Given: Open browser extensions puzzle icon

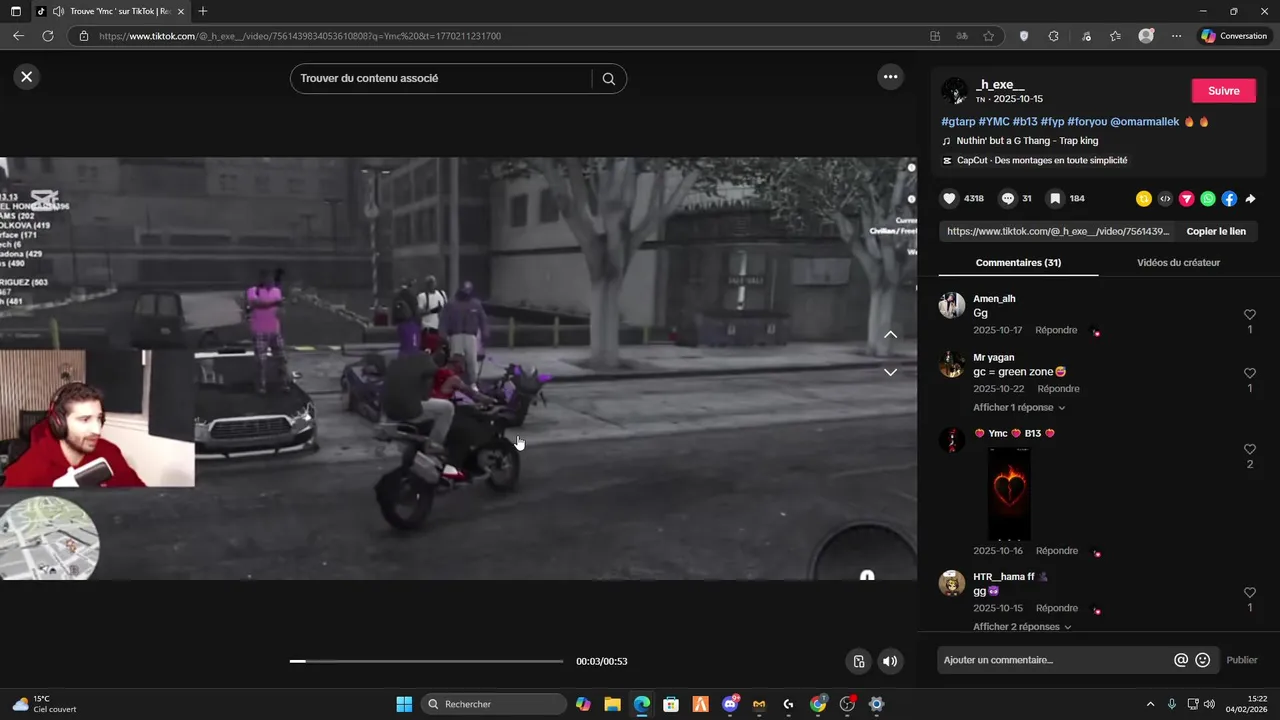Looking at the screenshot, I should (x=1053, y=36).
